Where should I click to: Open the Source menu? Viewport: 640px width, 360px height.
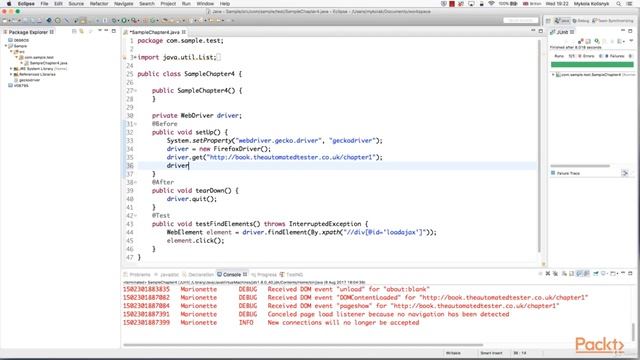pos(76,4)
